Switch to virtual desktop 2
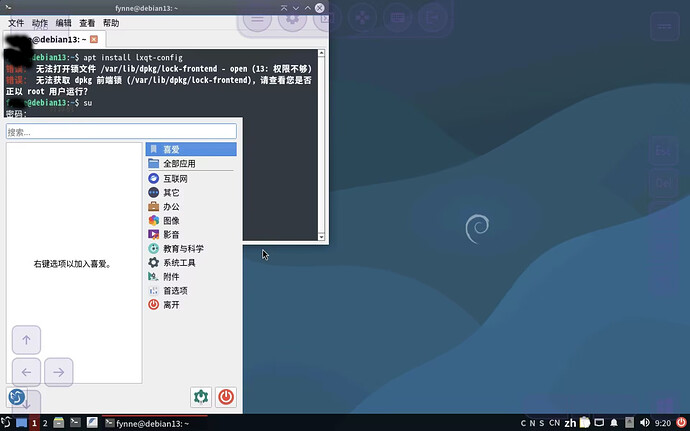 click(x=45, y=423)
